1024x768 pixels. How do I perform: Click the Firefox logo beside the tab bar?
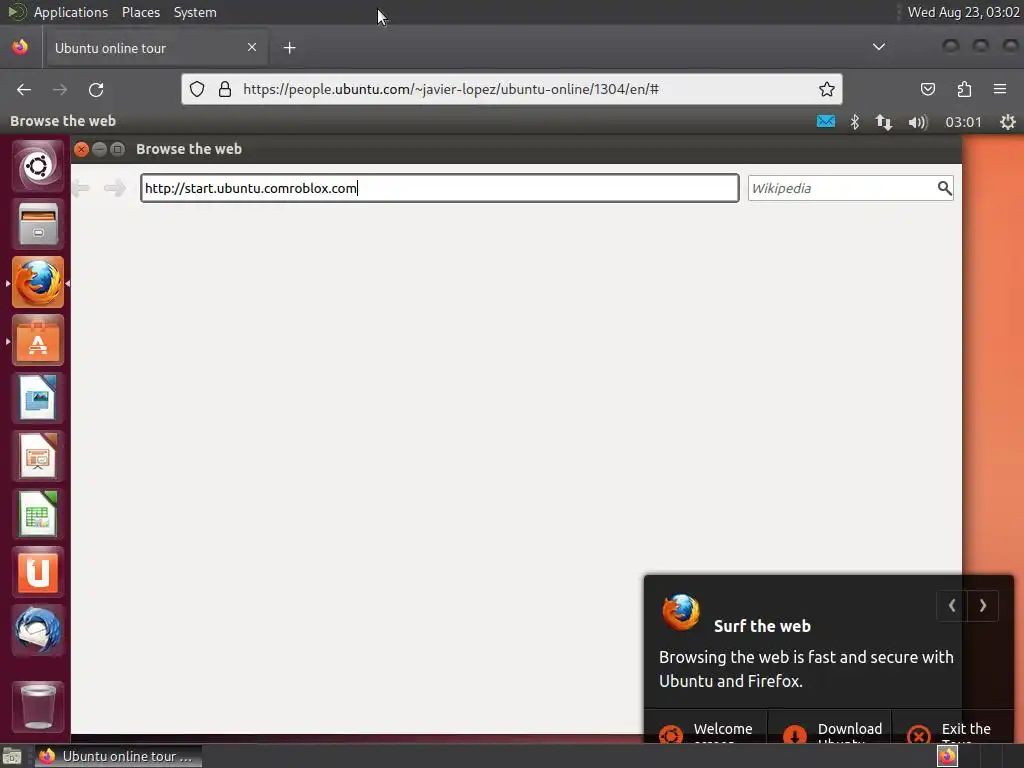[20, 47]
